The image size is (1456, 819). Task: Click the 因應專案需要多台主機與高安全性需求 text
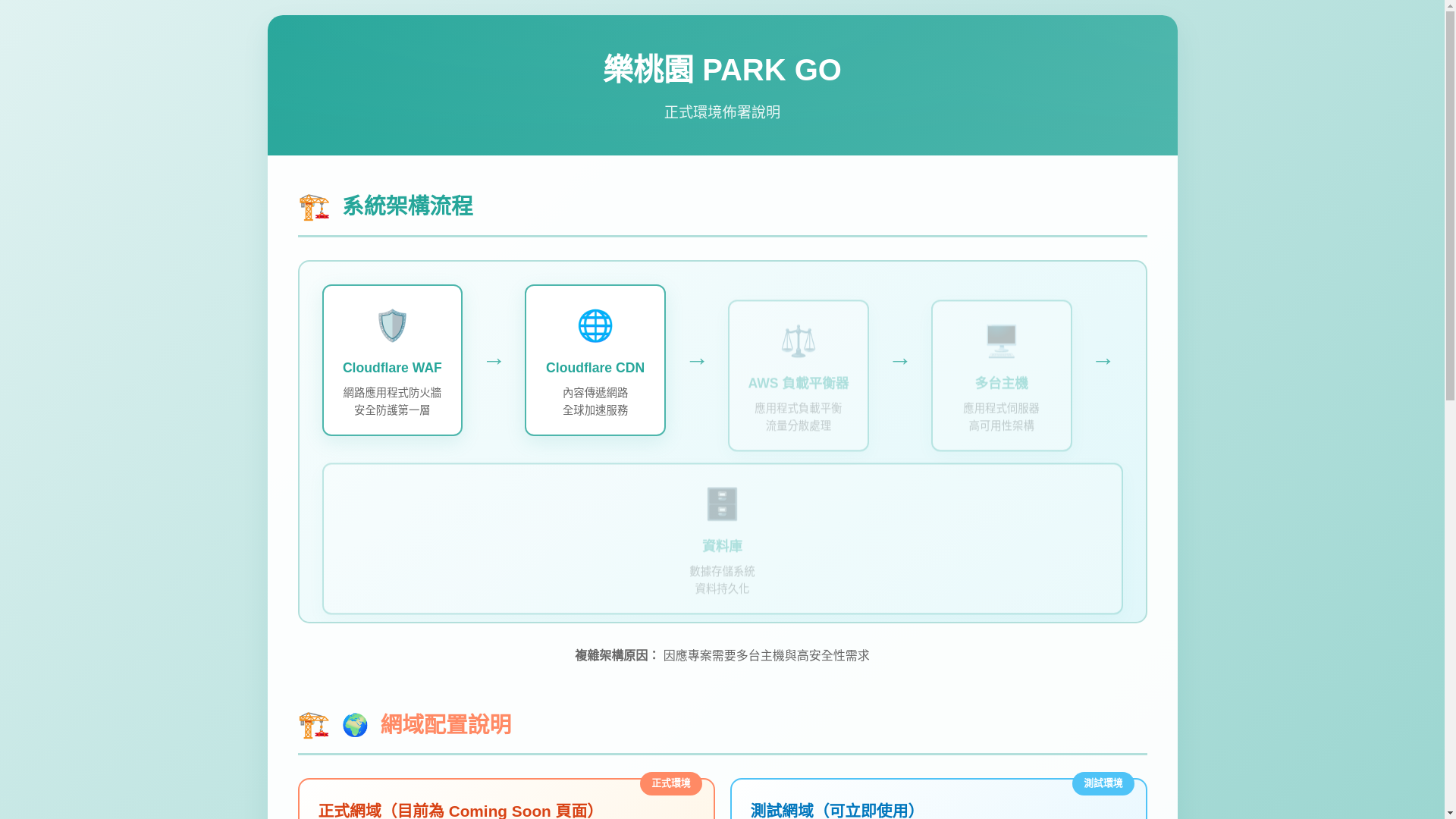click(x=767, y=655)
